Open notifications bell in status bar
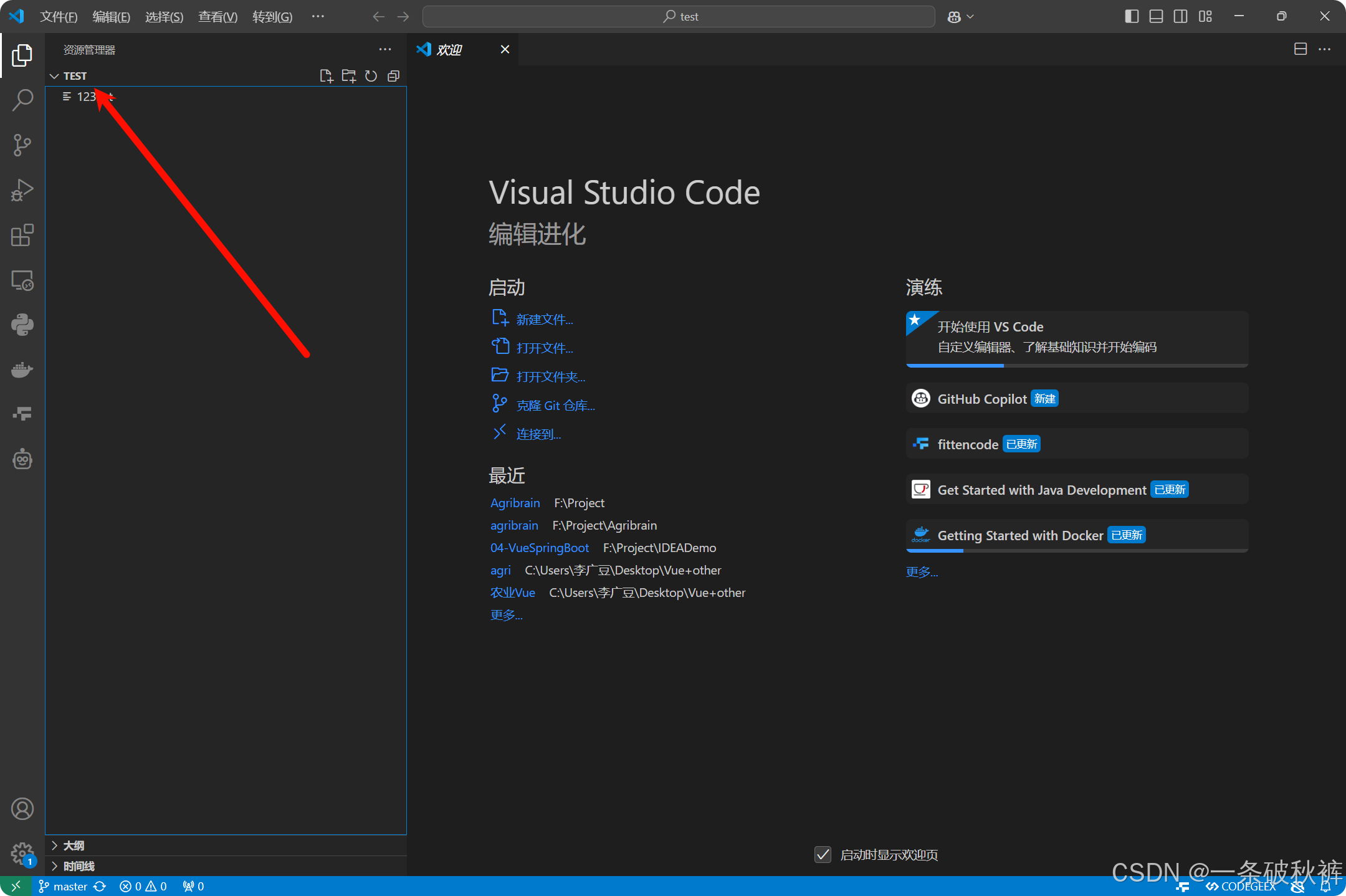The width and height of the screenshot is (1346, 896). tap(1325, 886)
